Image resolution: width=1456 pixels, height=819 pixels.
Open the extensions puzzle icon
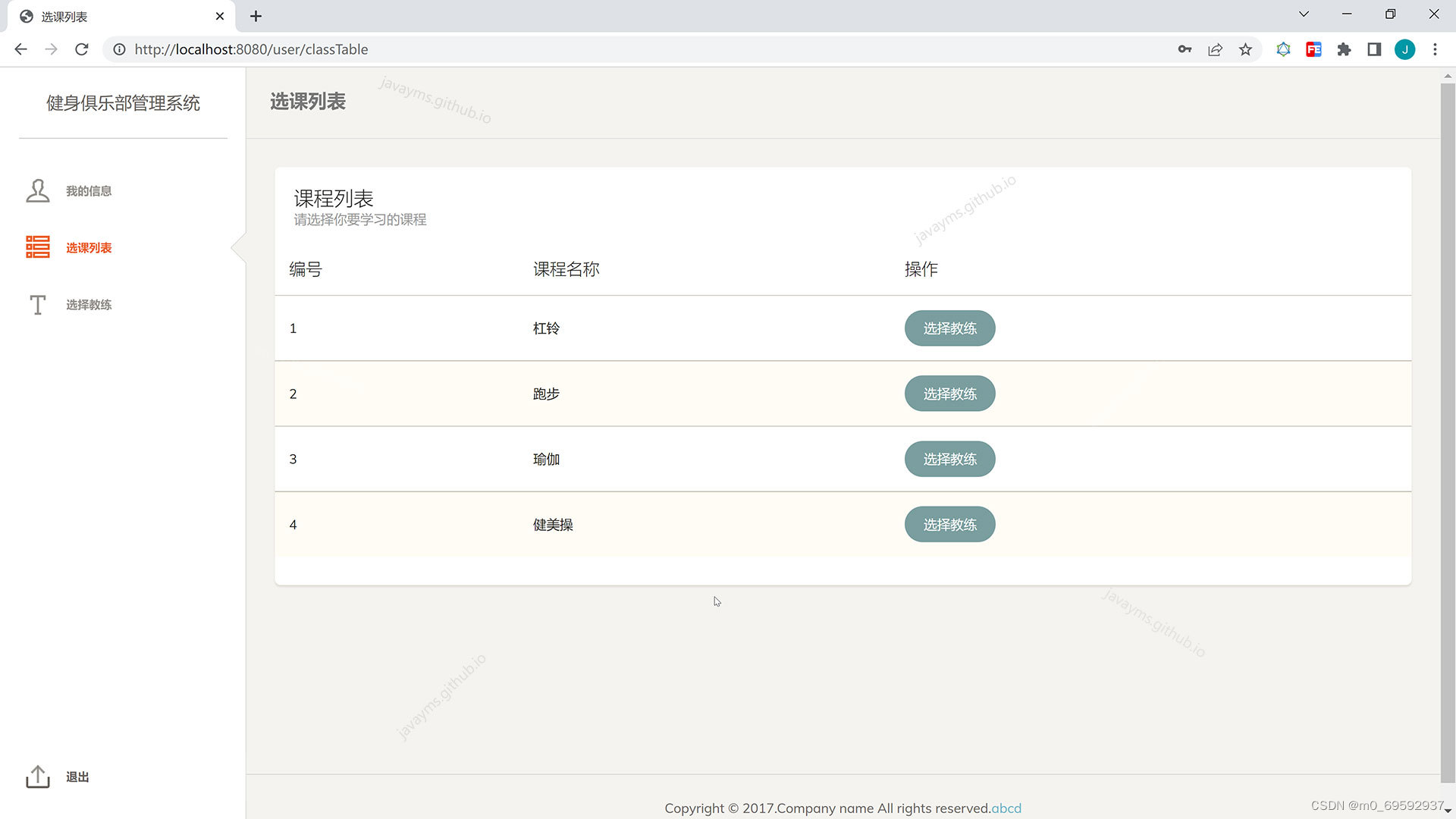coord(1344,49)
